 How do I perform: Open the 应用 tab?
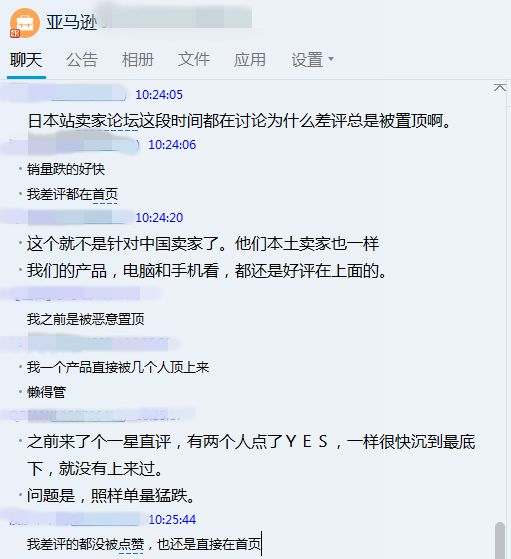(x=250, y=60)
